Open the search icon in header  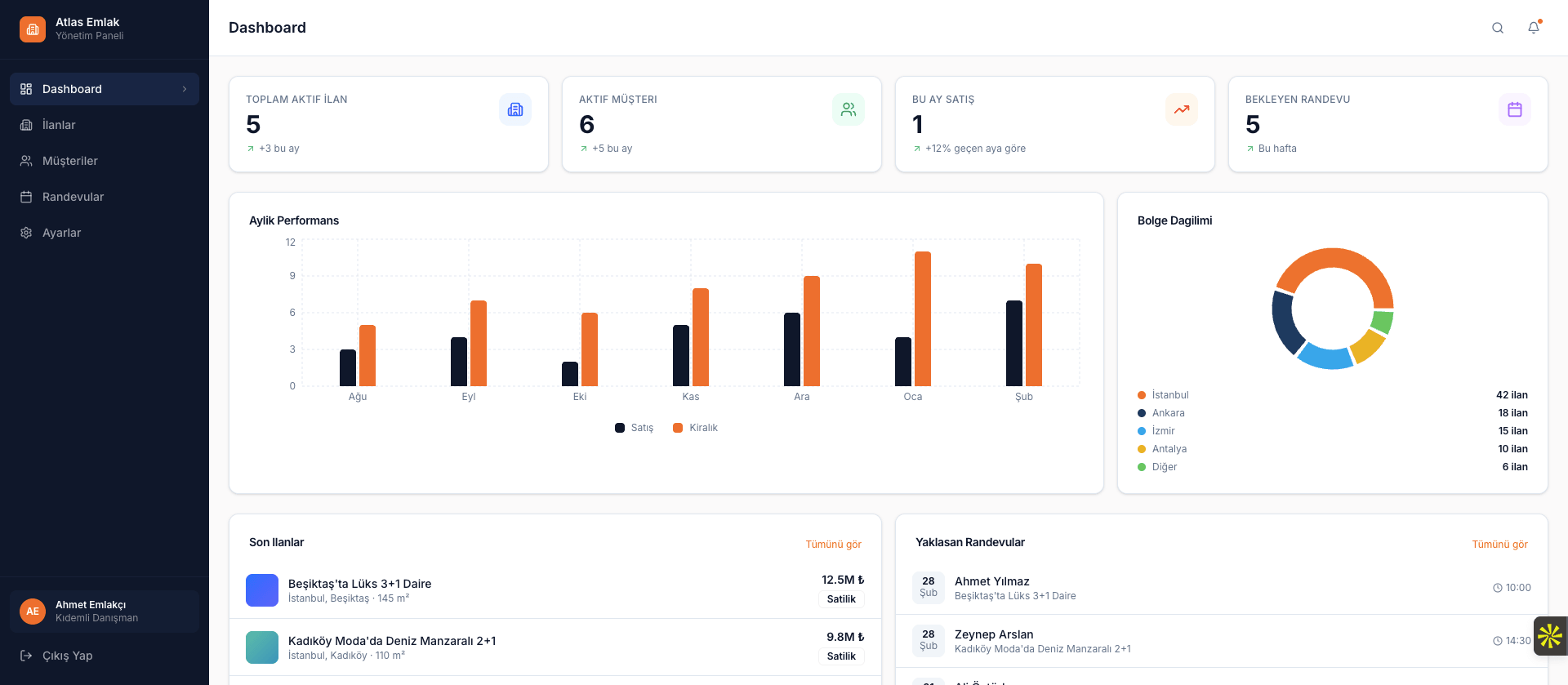tap(1498, 28)
